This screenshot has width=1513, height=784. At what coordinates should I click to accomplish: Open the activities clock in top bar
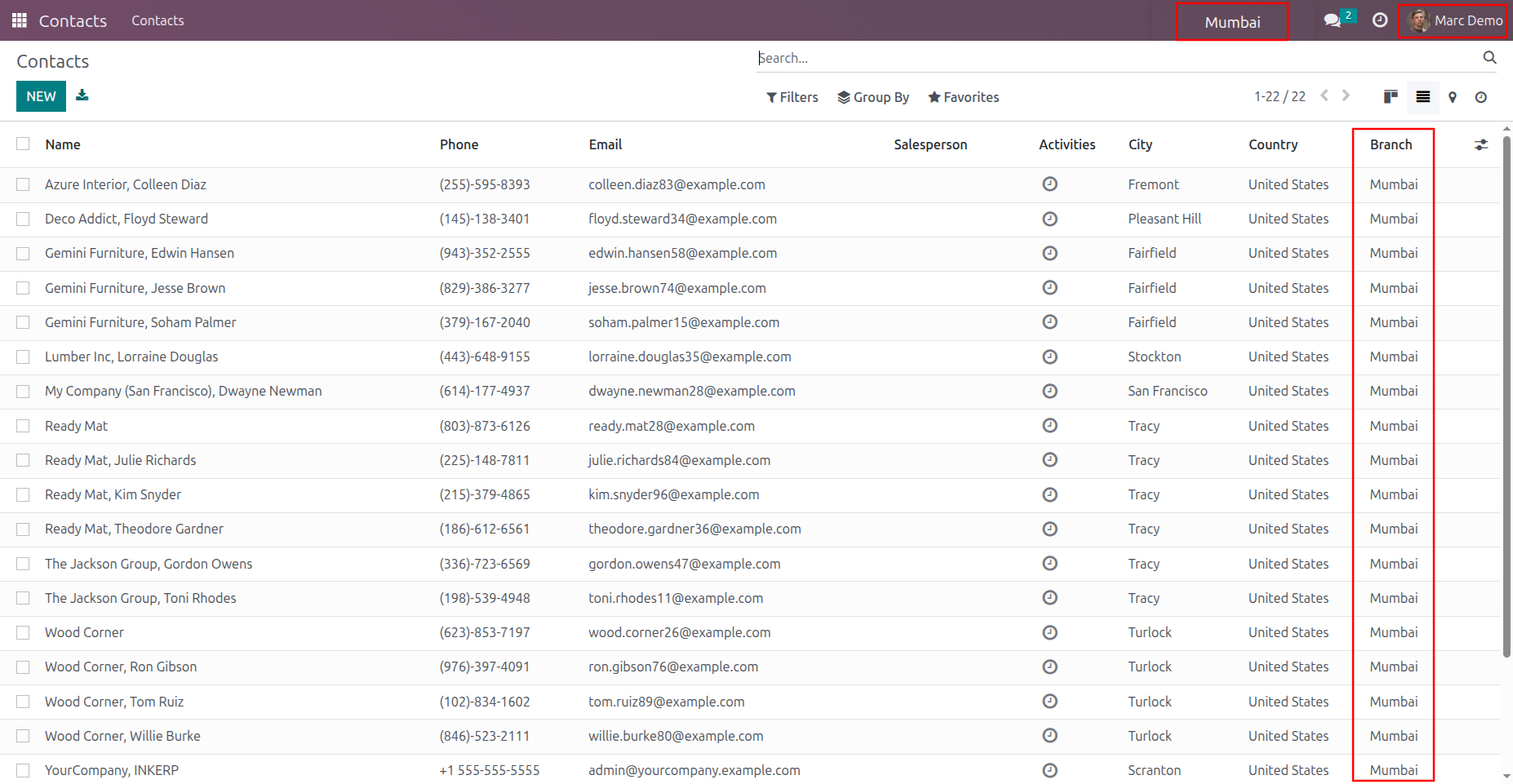[1380, 20]
